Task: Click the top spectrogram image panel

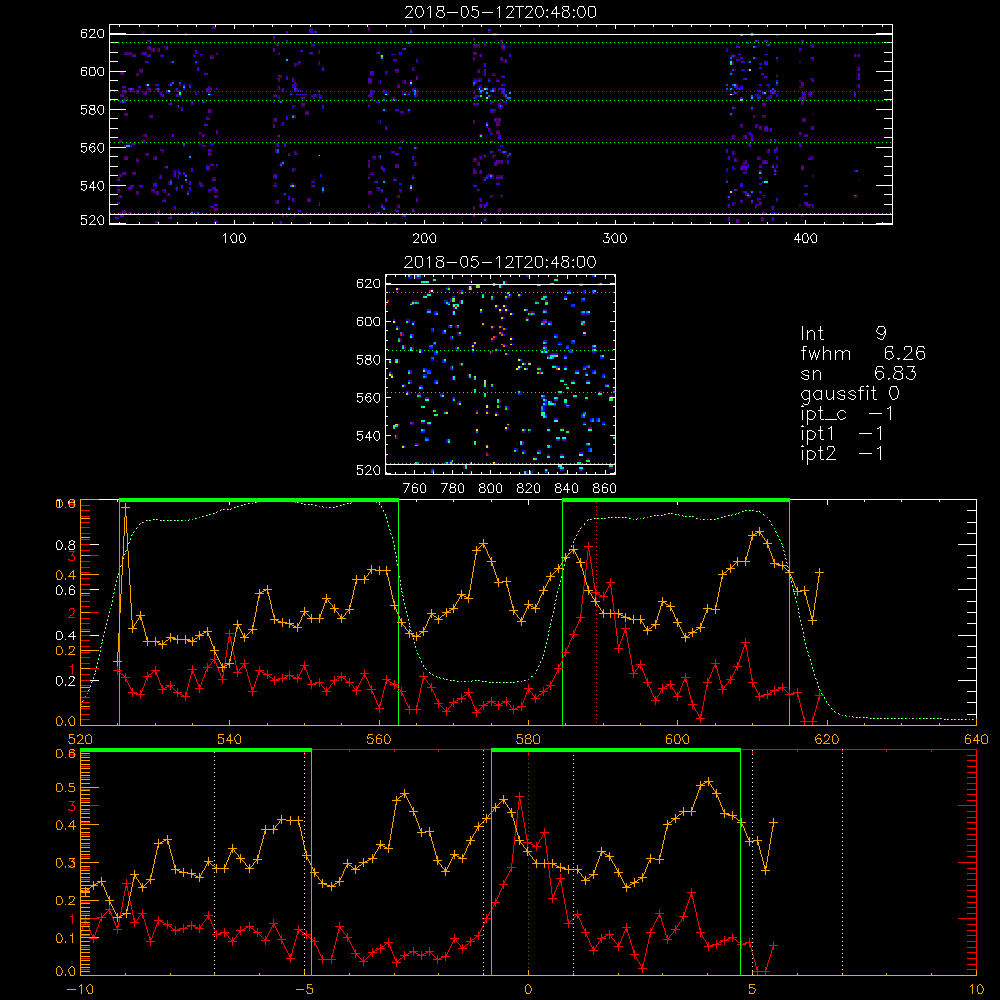Action: (x=501, y=124)
